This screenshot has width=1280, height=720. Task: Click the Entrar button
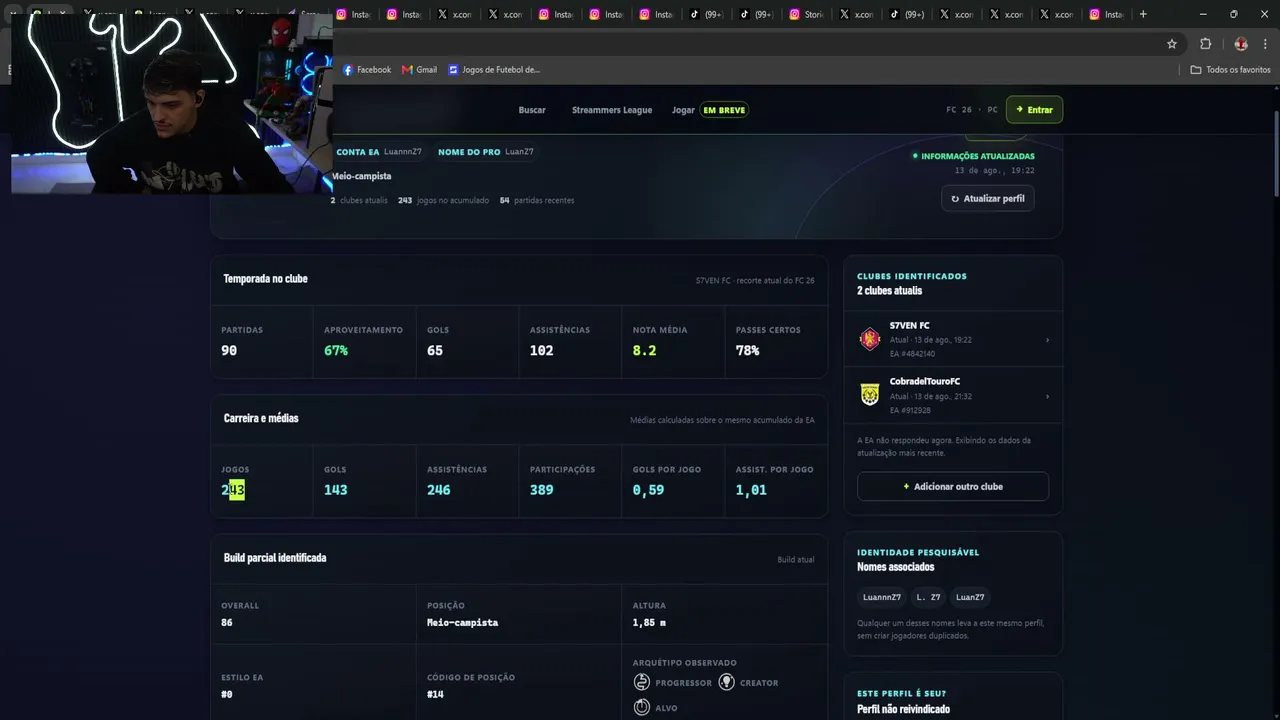[x=1034, y=110]
